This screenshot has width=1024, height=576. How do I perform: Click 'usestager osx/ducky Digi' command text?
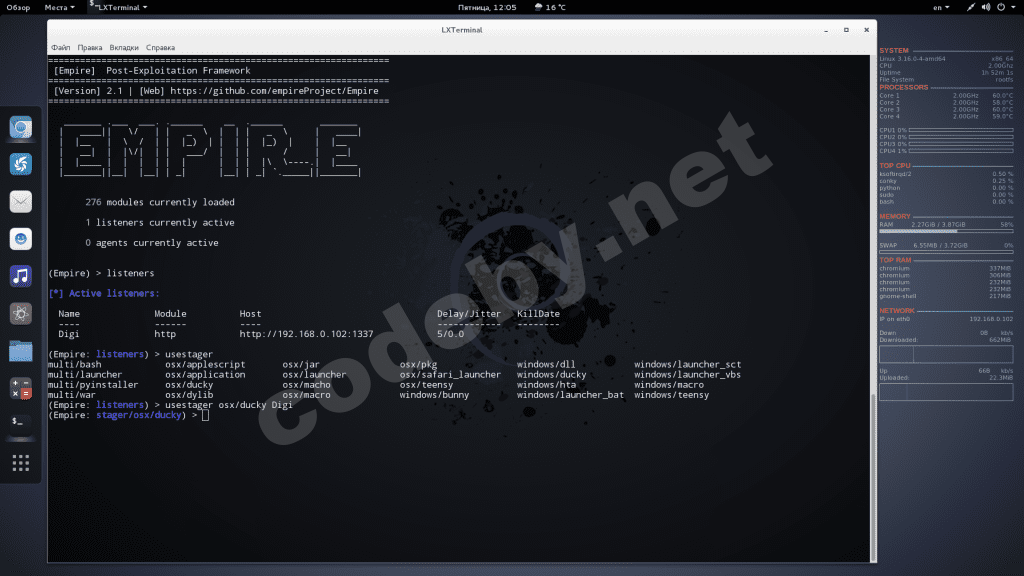(229, 405)
